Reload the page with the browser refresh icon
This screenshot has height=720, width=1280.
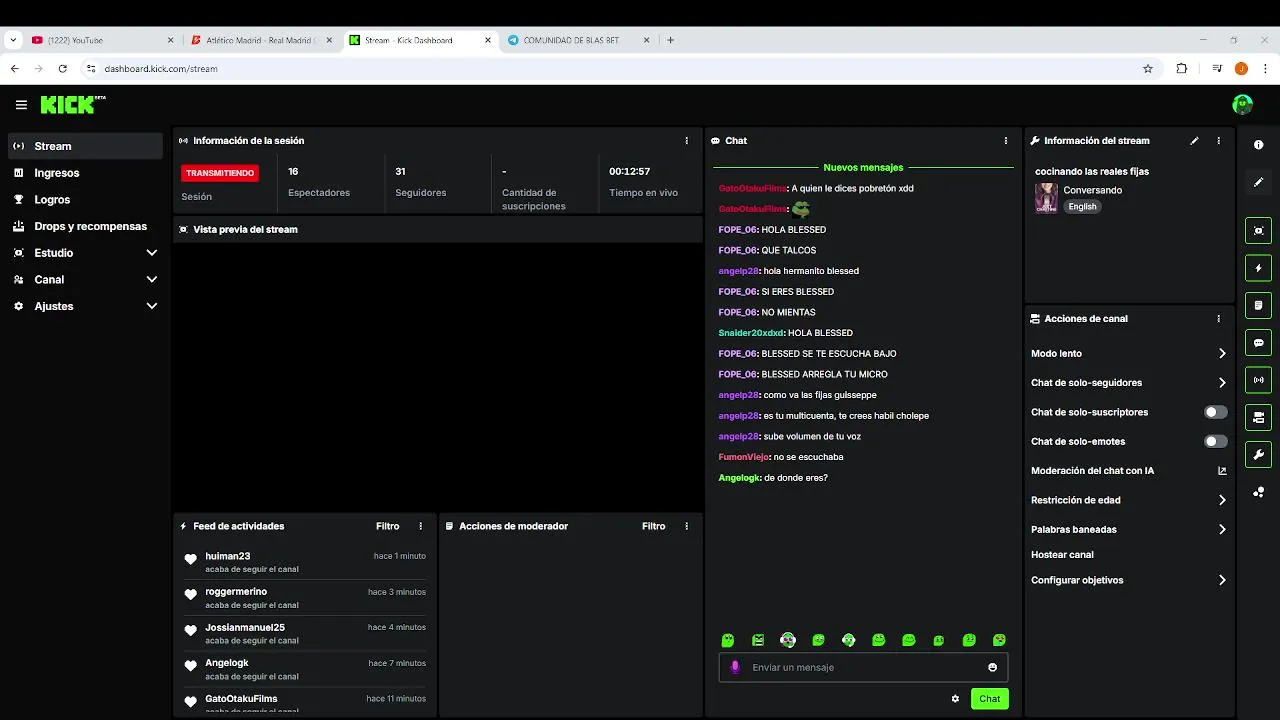62,69
